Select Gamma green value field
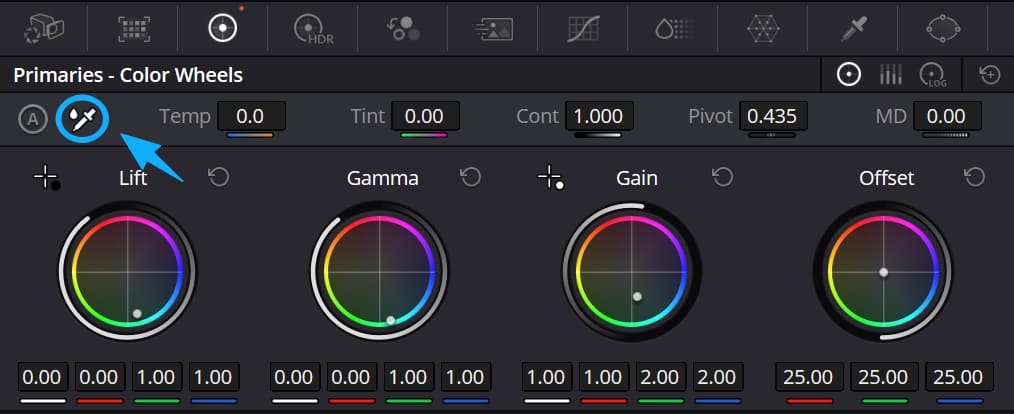Screen dimensions: 1014x414 point(408,377)
